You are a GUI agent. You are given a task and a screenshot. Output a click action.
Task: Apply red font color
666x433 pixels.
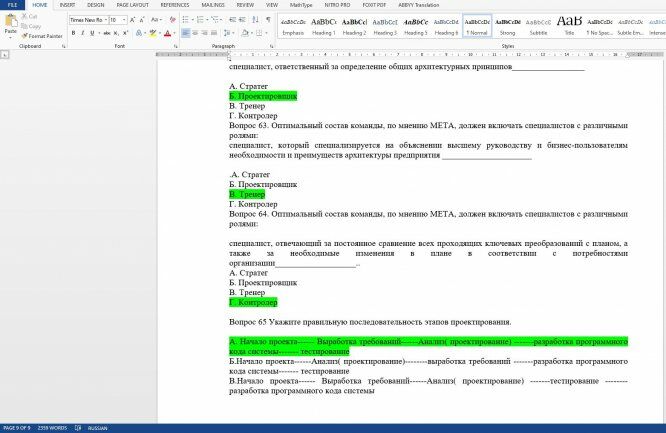point(168,33)
